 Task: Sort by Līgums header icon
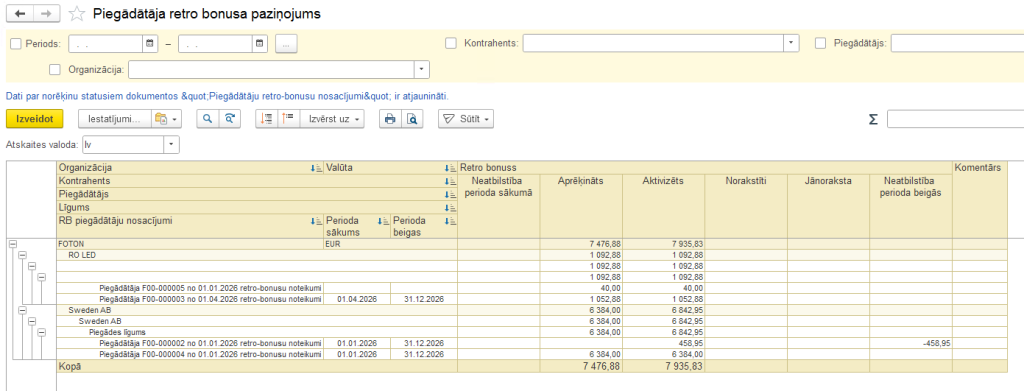pos(450,208)
